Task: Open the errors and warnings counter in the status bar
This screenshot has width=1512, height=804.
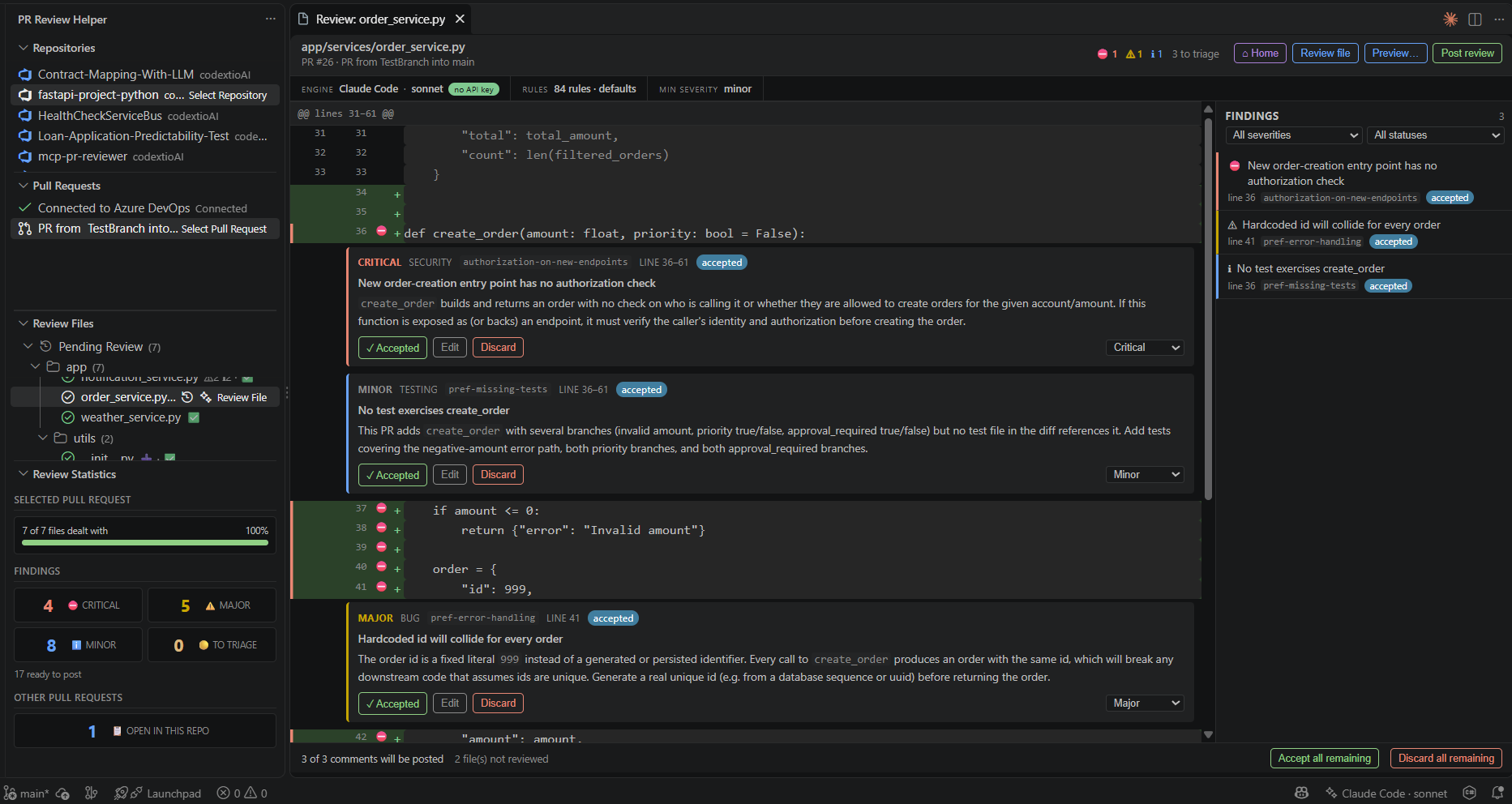Action: tap(242, 793)
